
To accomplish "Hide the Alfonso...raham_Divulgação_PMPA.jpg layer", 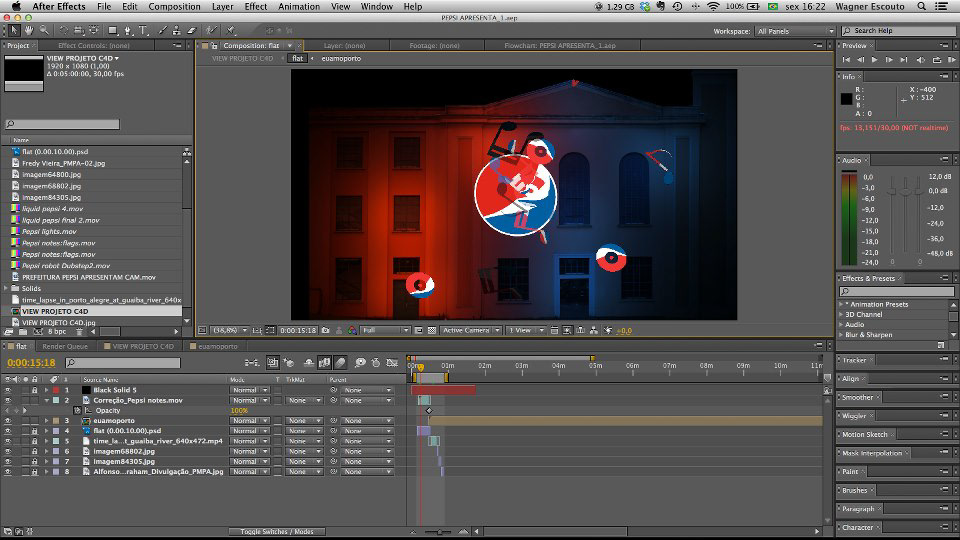I will click(8, 472).
